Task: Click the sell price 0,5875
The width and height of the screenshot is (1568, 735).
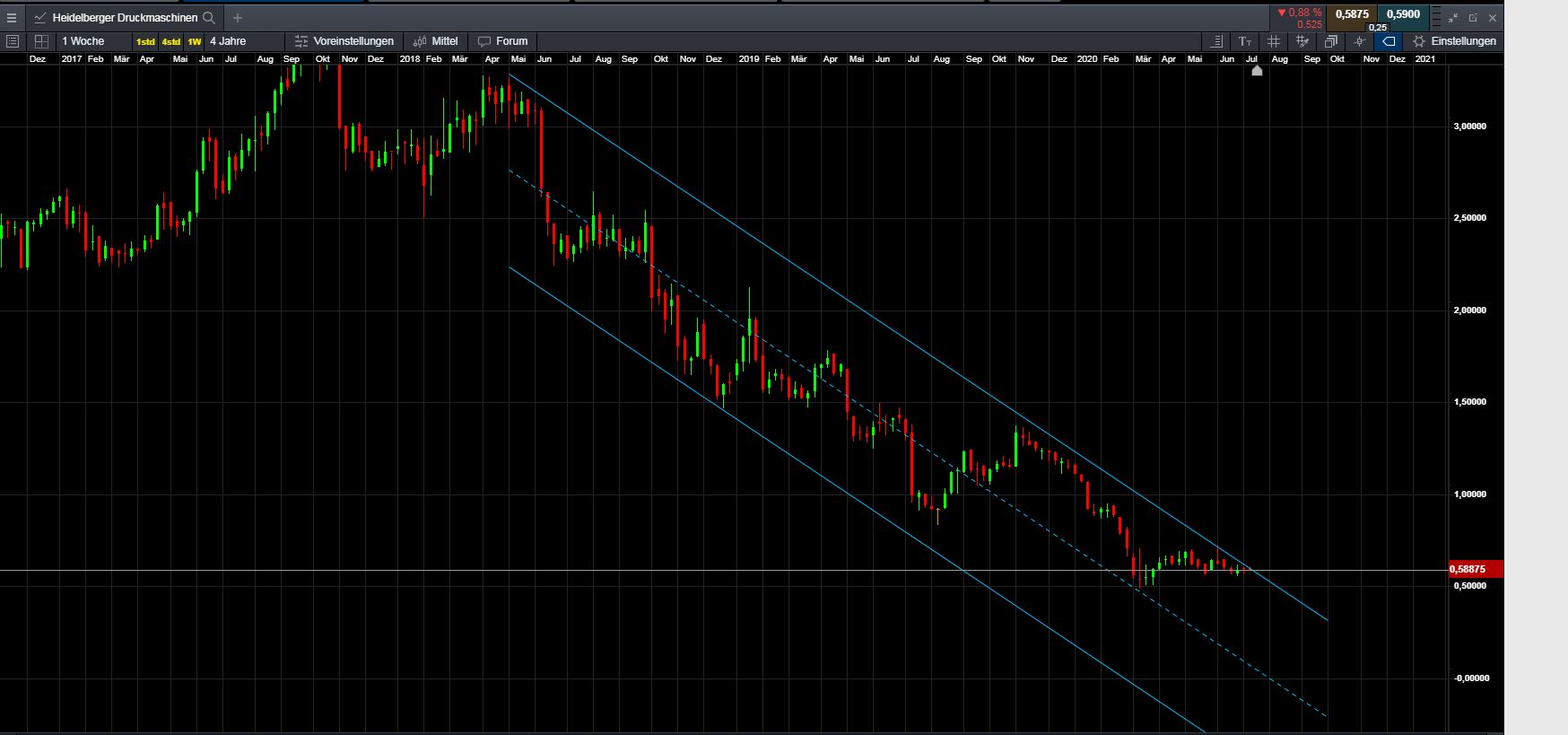Action: tap(1352, 14)
